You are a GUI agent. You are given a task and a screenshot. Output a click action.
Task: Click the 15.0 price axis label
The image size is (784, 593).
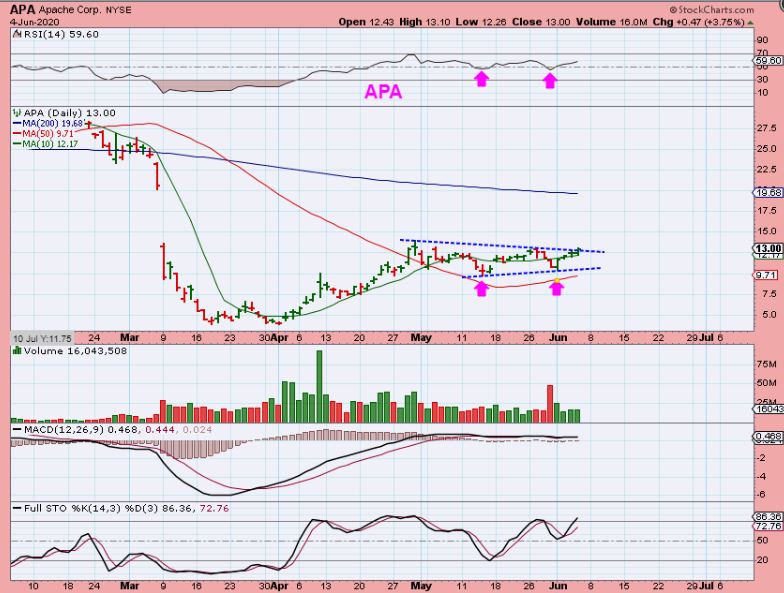click(x=766, y=232)
